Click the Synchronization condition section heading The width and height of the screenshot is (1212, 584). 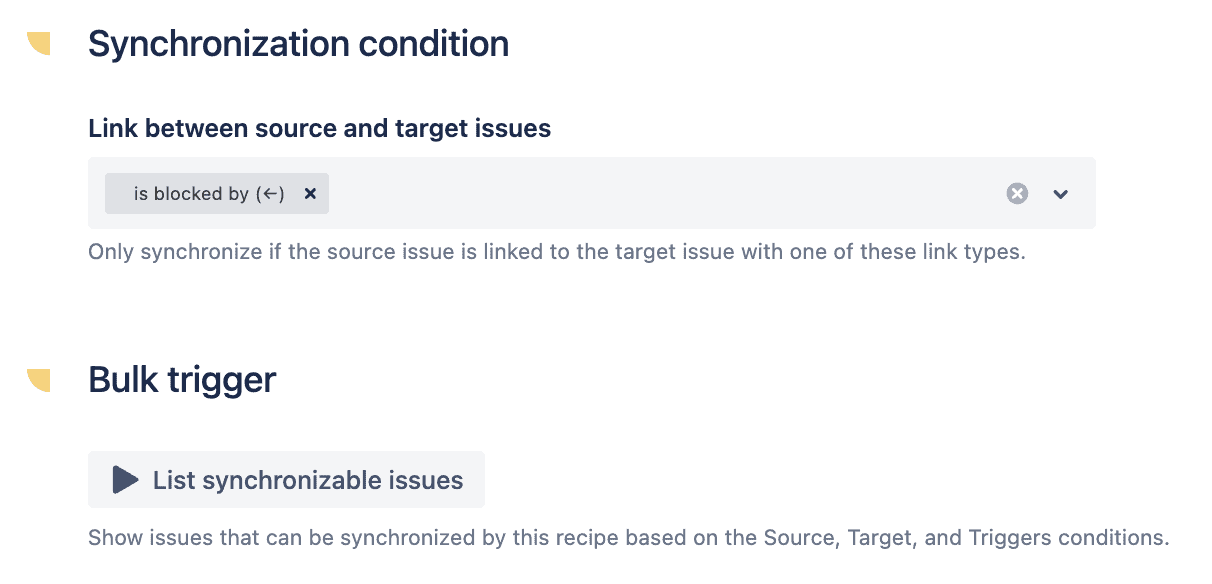(298, 43)
